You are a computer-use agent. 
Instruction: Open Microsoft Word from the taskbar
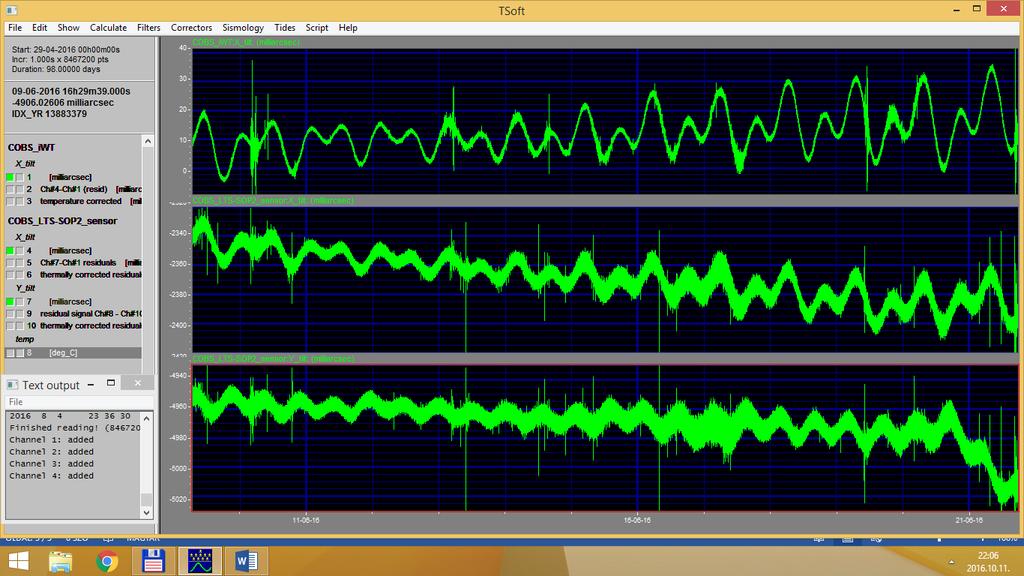(246, 561)
